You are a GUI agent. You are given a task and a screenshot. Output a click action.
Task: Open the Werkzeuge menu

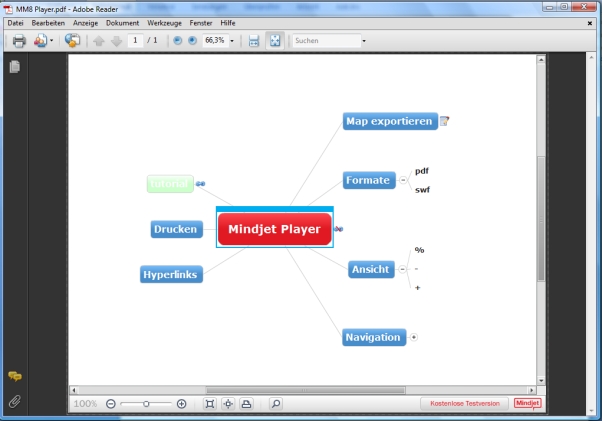tap(164, 23)
